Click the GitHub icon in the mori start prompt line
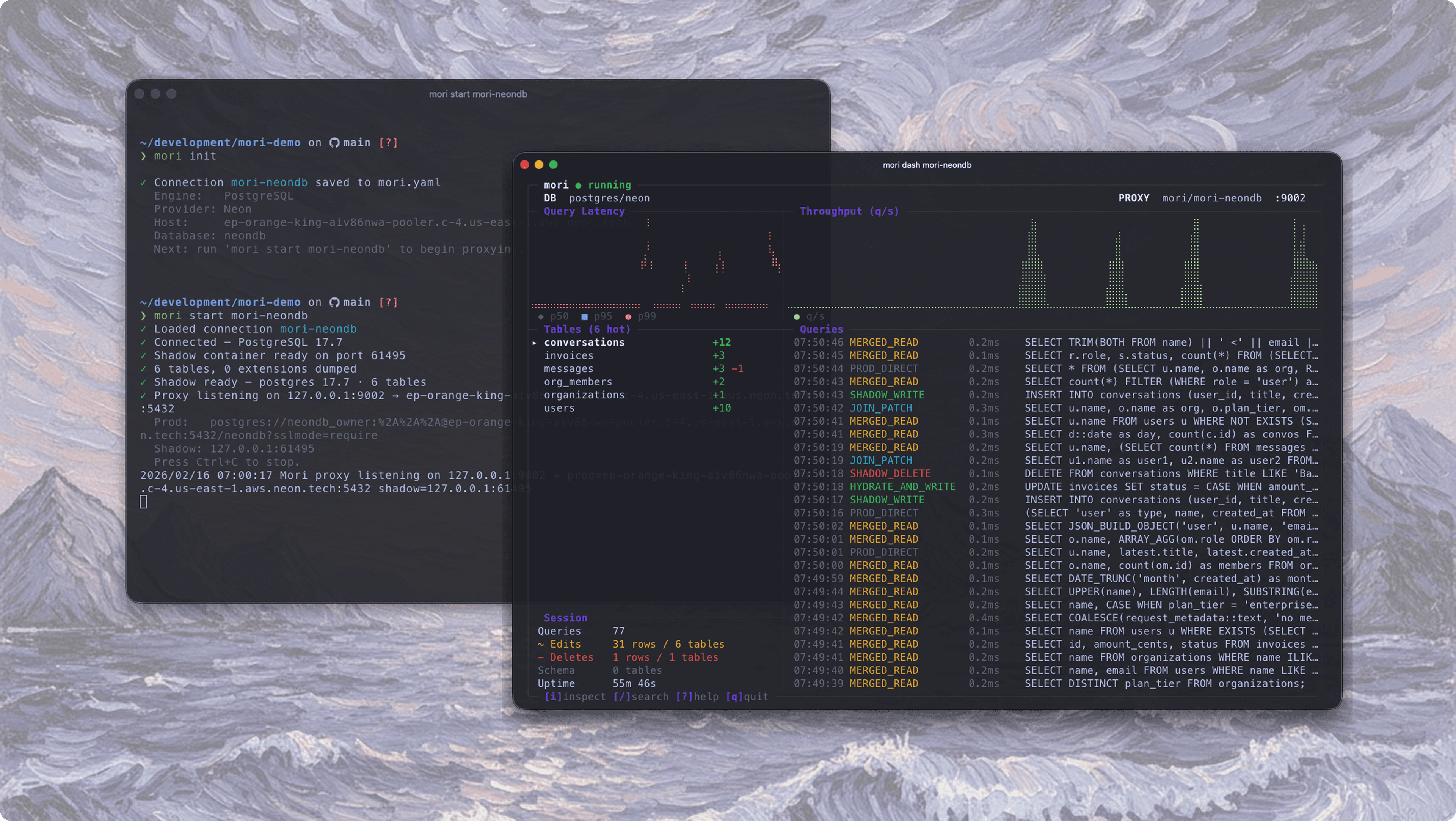 coord(334,302)
